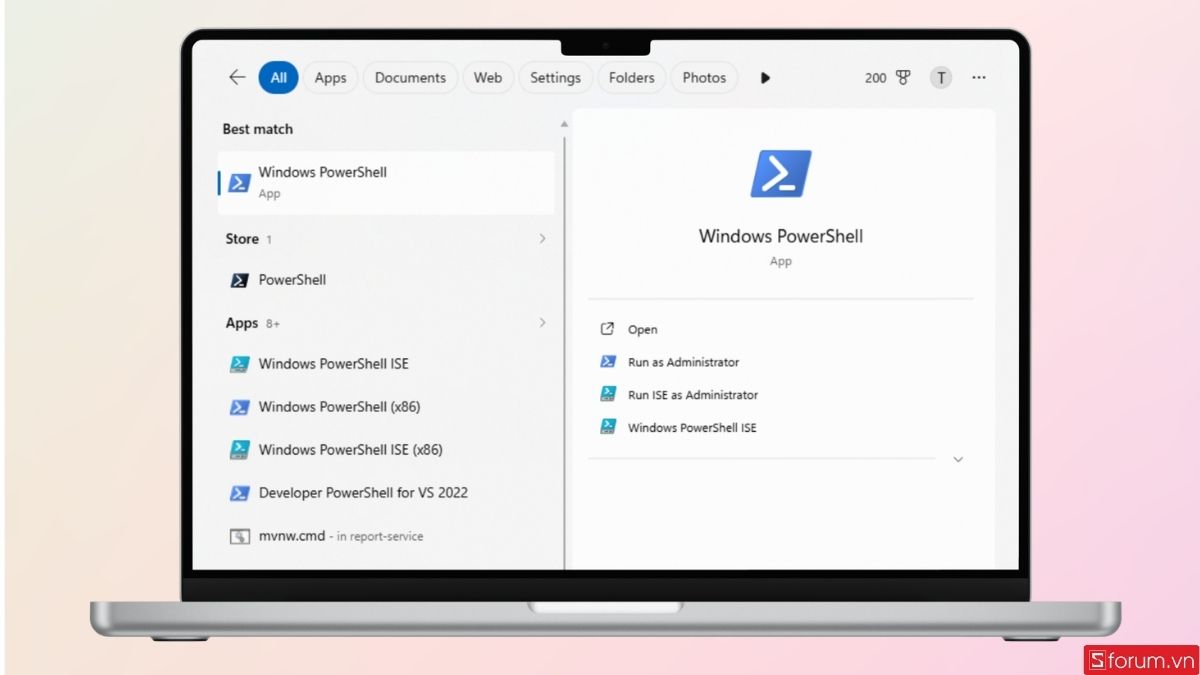Click the details pane Windows PowerShell ISE icon
Viewport: 1200px width, 675px height.
click(x=607, y=427)
